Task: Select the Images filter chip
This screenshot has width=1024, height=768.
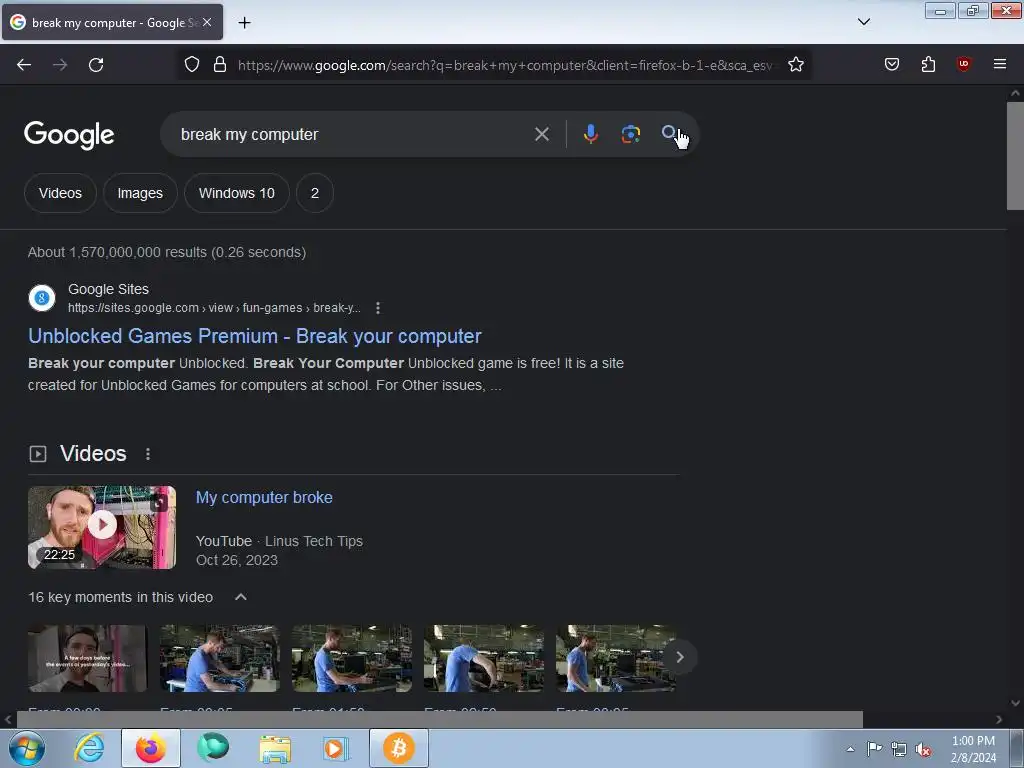Action: (140, 193)
